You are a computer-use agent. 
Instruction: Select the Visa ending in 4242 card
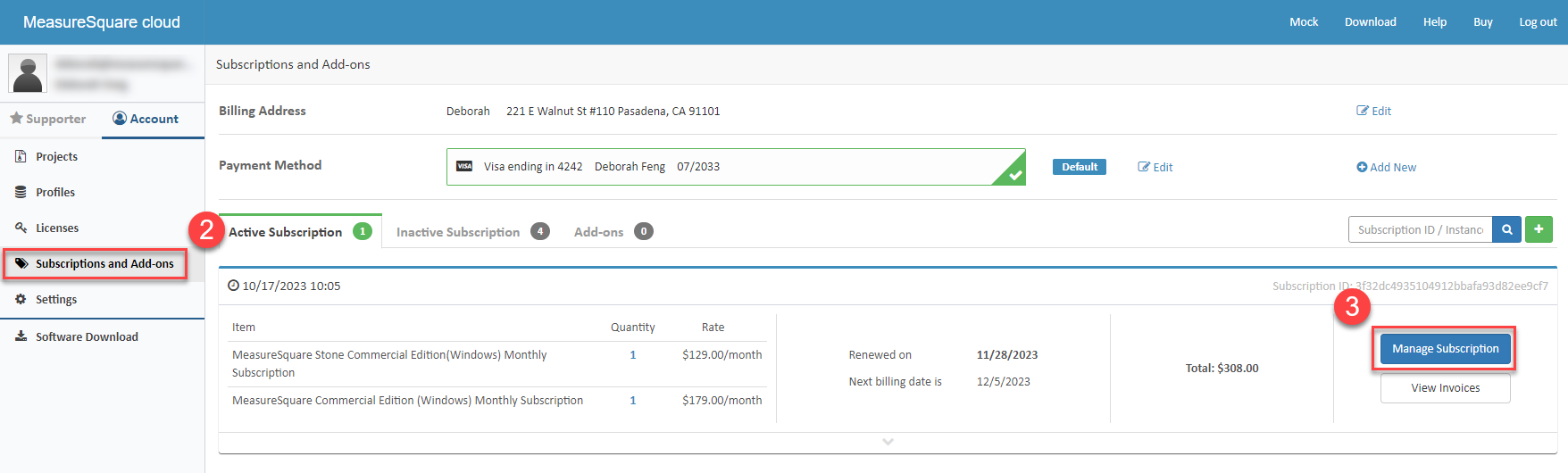pos(736,167)
